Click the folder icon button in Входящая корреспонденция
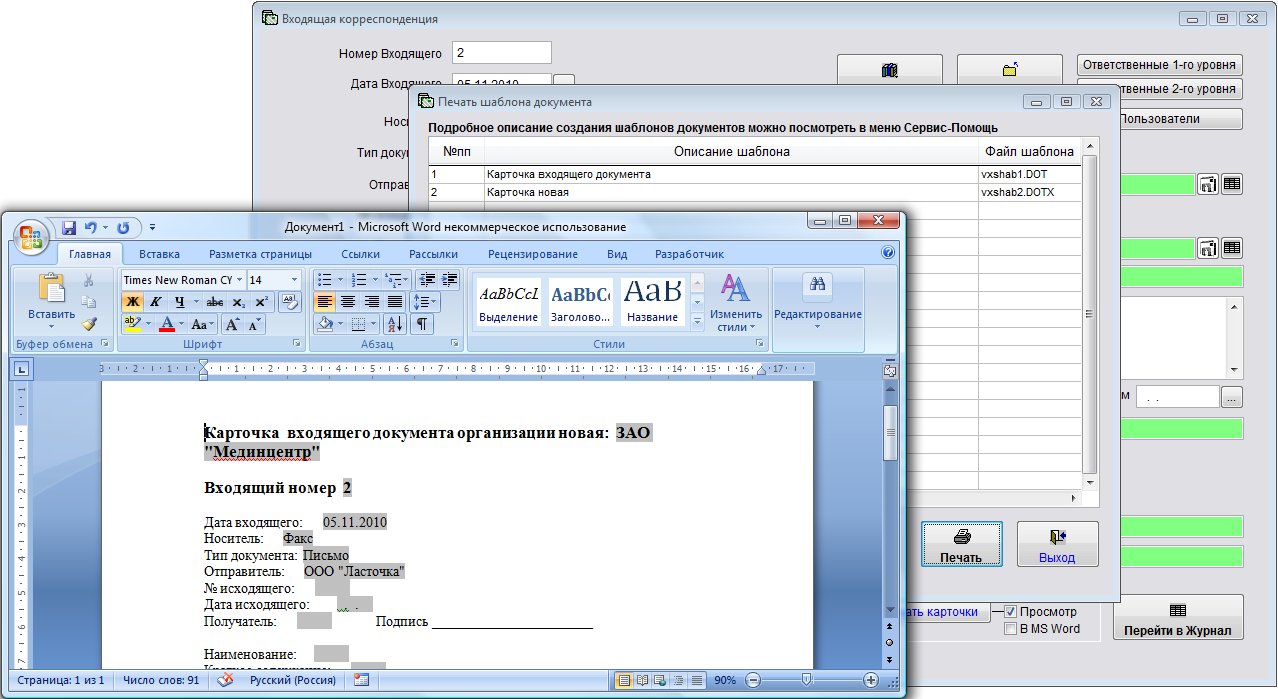 [x=1010, y=70]
